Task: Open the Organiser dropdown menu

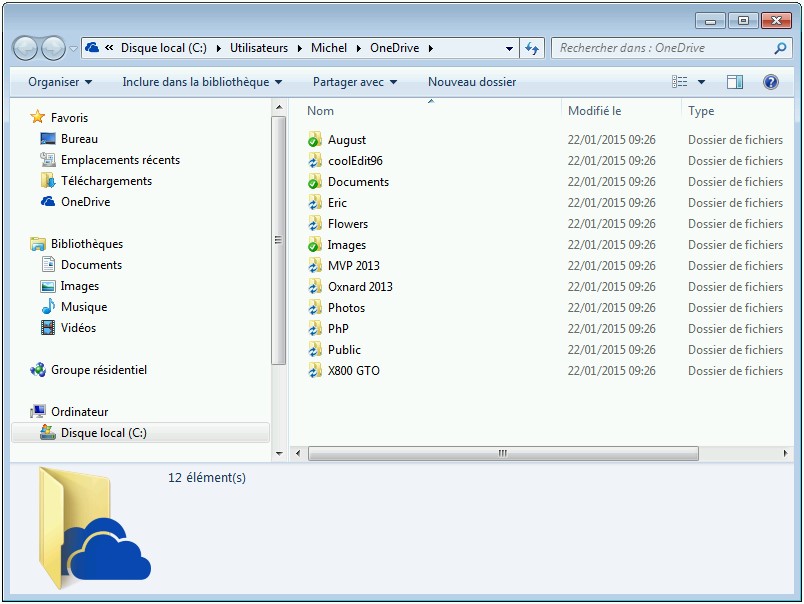Action: coord(60,82)
